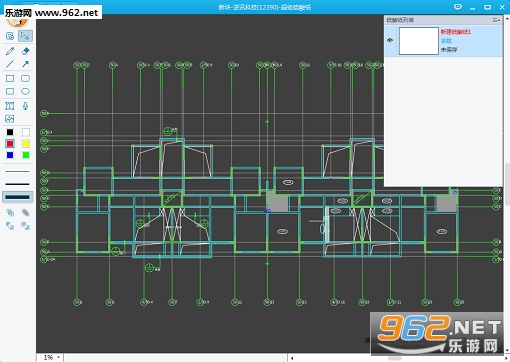Pick the ellipse shape tool
This screenshot has height=362, width=510.
[x=25, y=91]
